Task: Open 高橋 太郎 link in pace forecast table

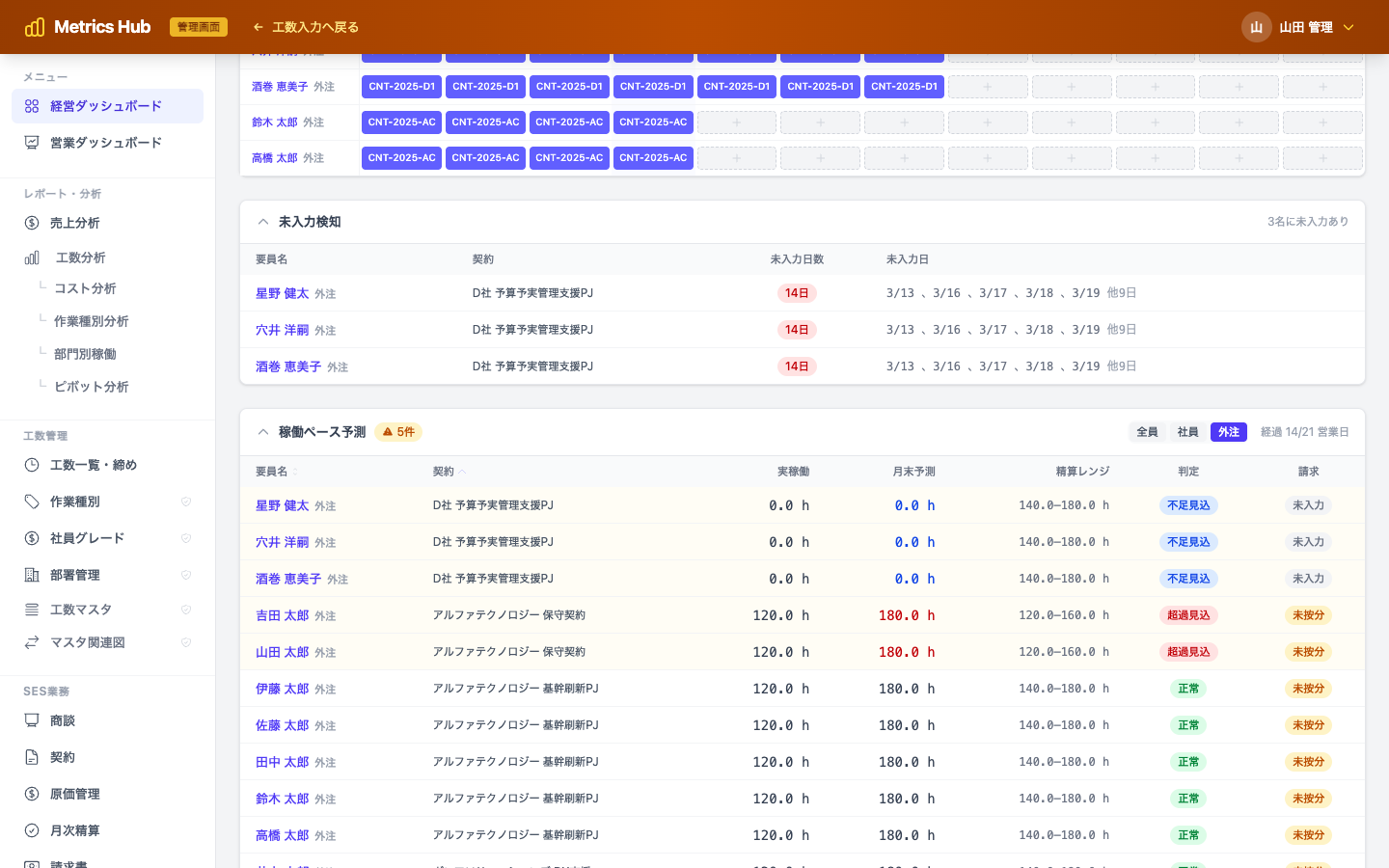Action: pos(283,835)
